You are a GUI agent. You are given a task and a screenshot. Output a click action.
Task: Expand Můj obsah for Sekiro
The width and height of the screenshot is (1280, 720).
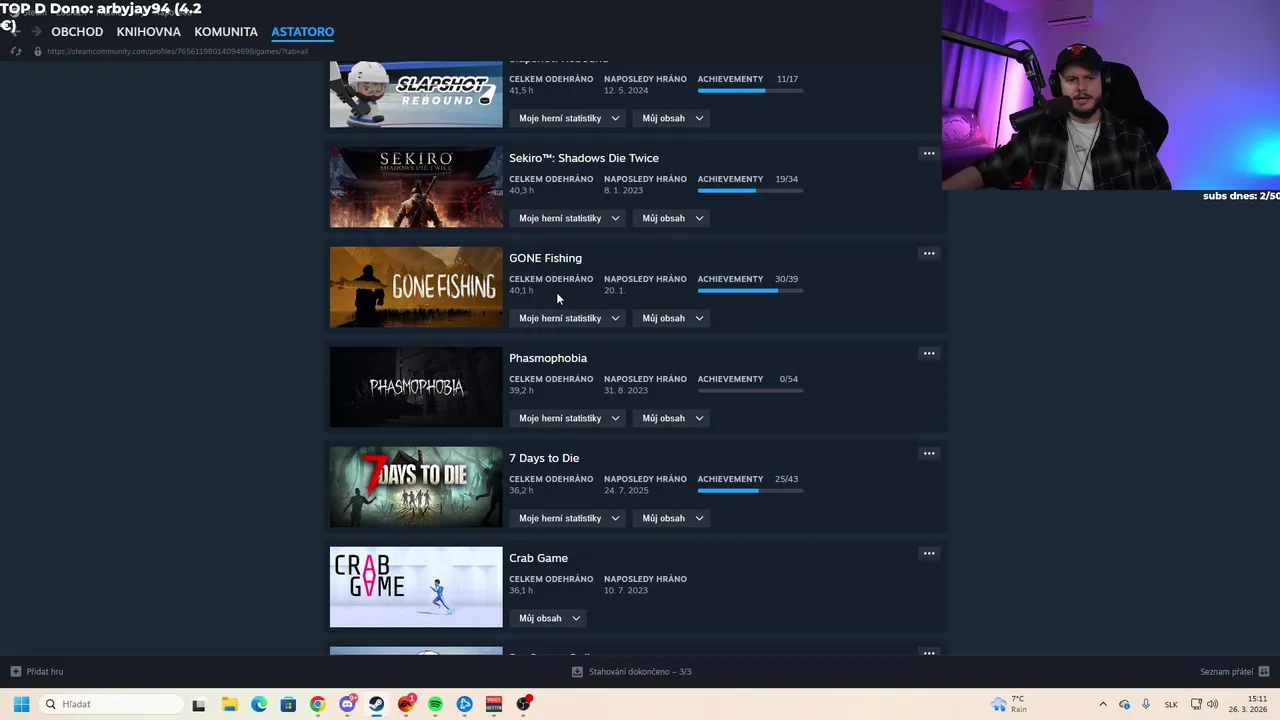(x=673, y=218)
